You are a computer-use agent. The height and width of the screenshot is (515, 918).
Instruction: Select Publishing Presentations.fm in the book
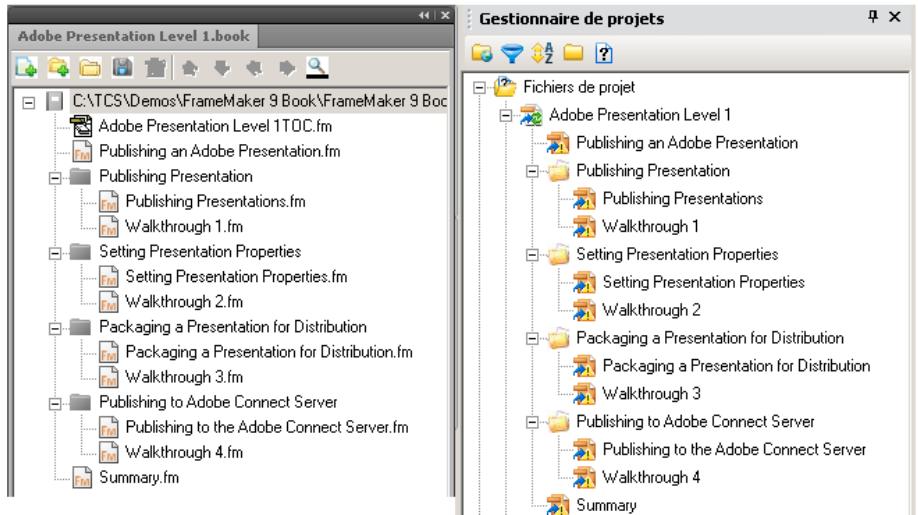pos(215,201)
